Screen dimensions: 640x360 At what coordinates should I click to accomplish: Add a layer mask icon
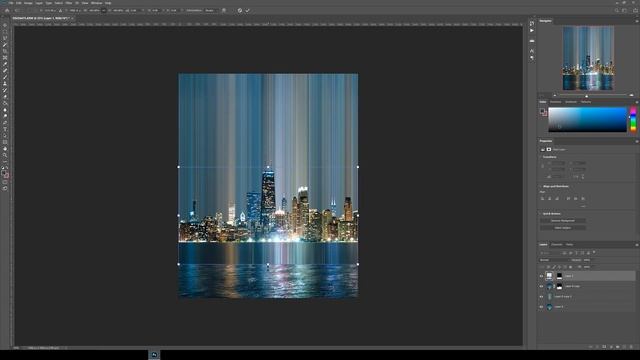(604, 347)
